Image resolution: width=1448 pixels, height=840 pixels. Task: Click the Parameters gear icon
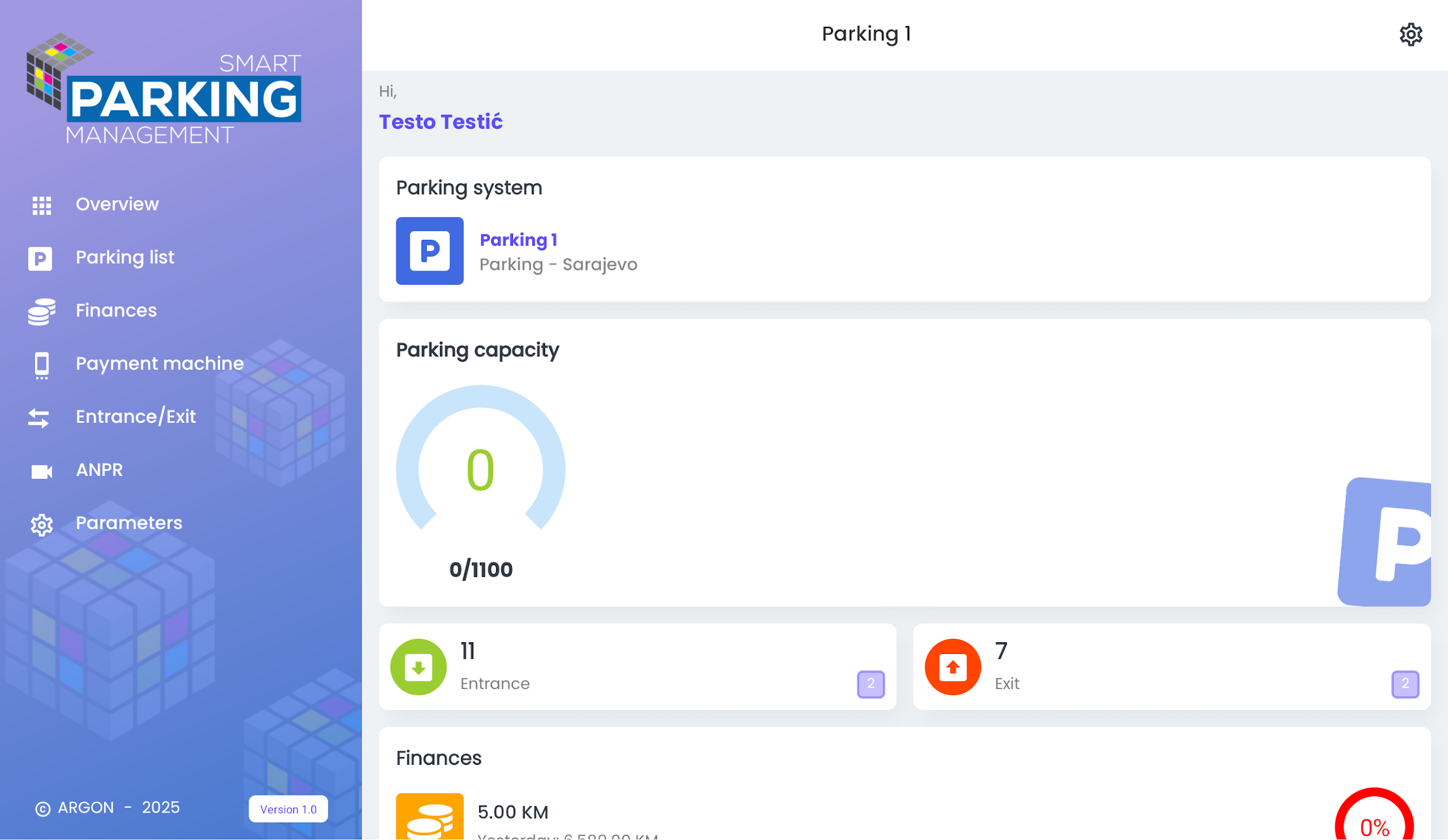[41, 524]
